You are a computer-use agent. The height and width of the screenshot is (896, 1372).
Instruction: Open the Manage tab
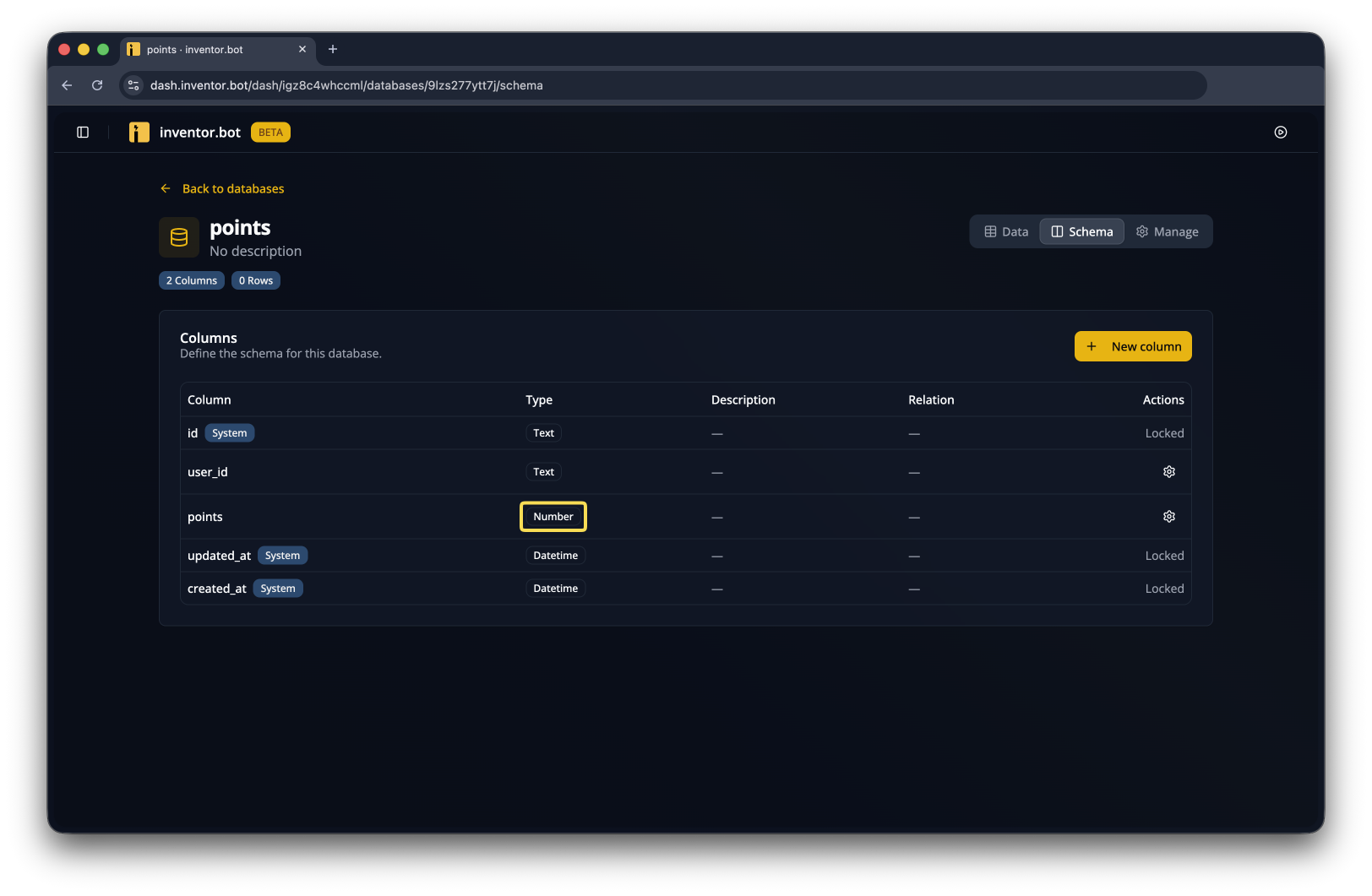[1168, 232]
